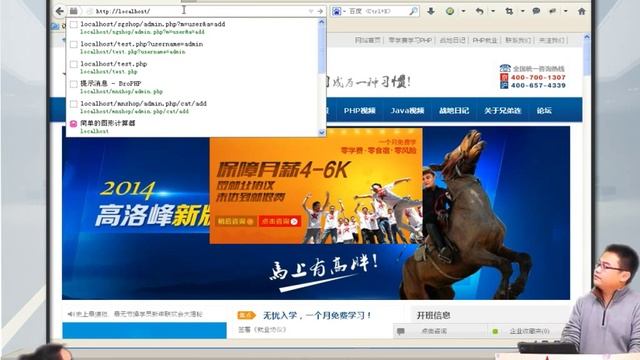Click the chat bubble toolbar icon
Viewport: 640px width, 360px height.
pos(536,11)
